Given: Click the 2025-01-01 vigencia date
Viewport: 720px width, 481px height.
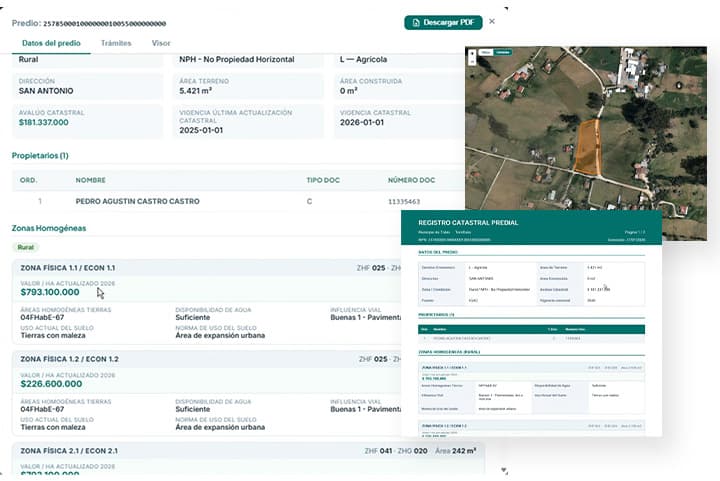Looking at the screenshot, I should coord(201,130).
